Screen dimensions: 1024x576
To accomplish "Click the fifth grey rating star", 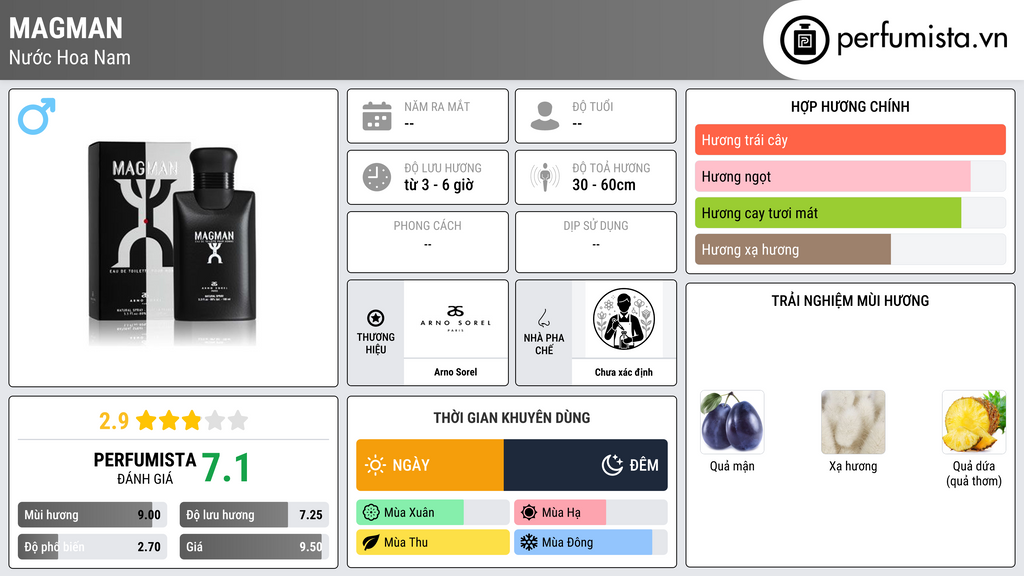I will [x=238, y=421].
